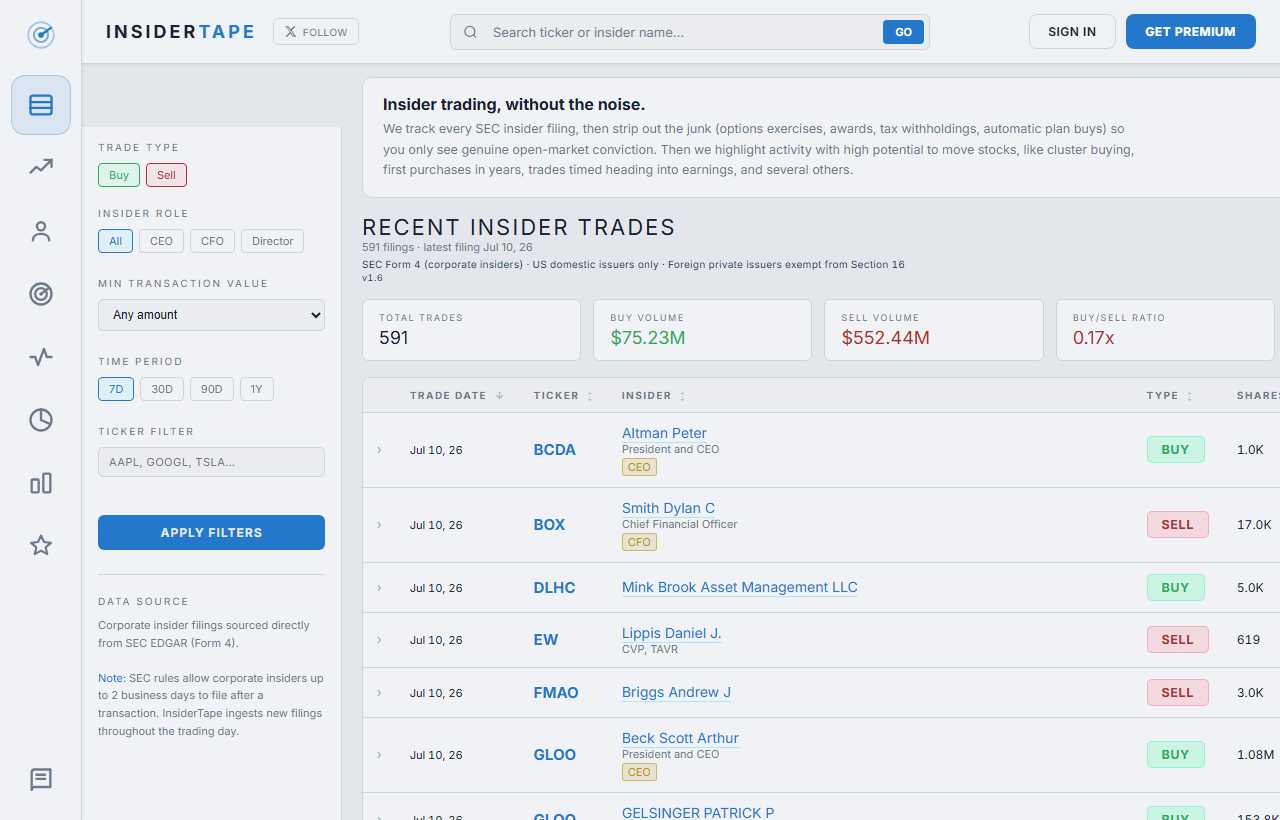
Task: Expand the BCDA trade row
Action: (x=379, y=450)
